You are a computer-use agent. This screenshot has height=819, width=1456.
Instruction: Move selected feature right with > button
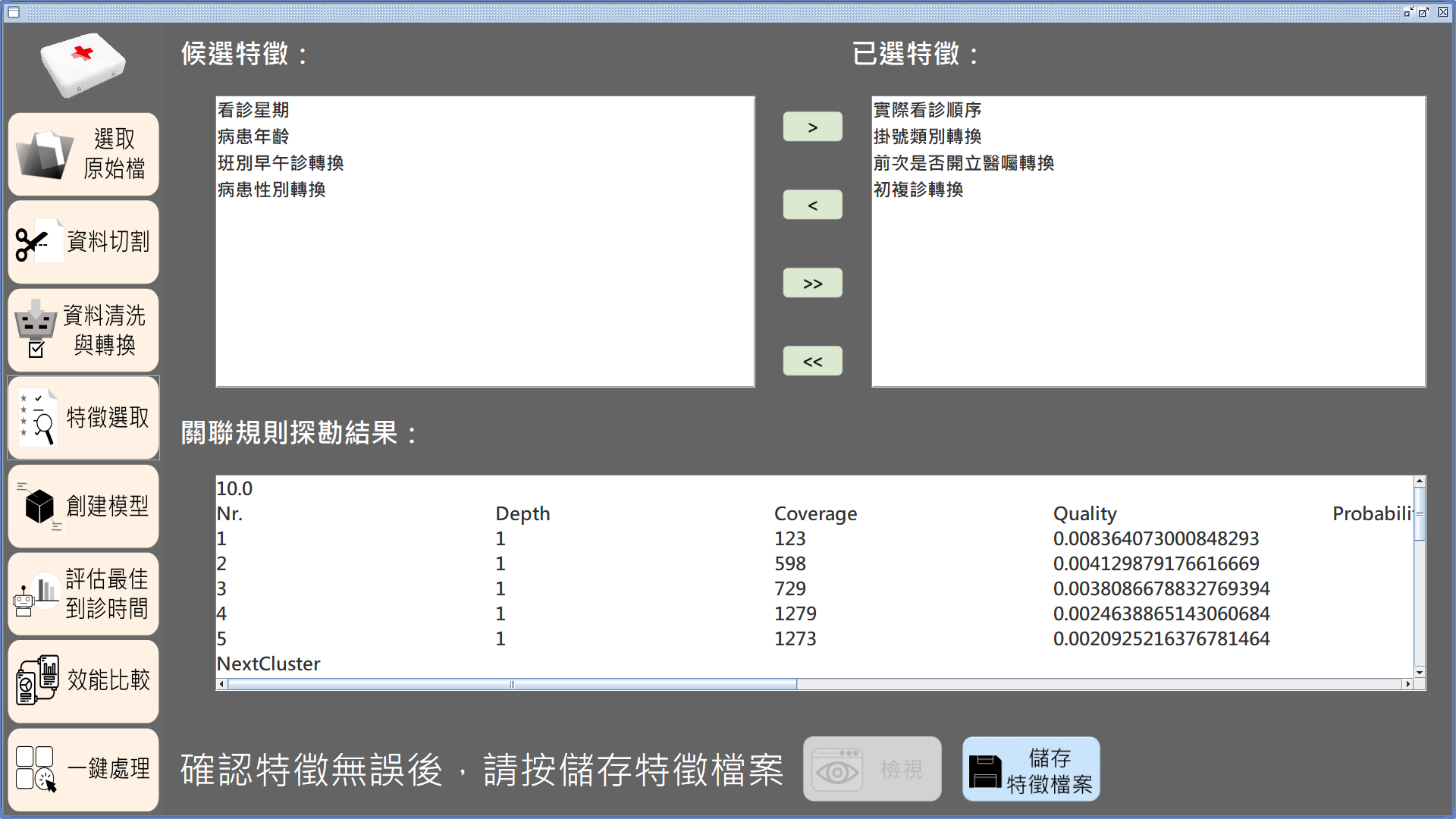(x=812, y=127)
